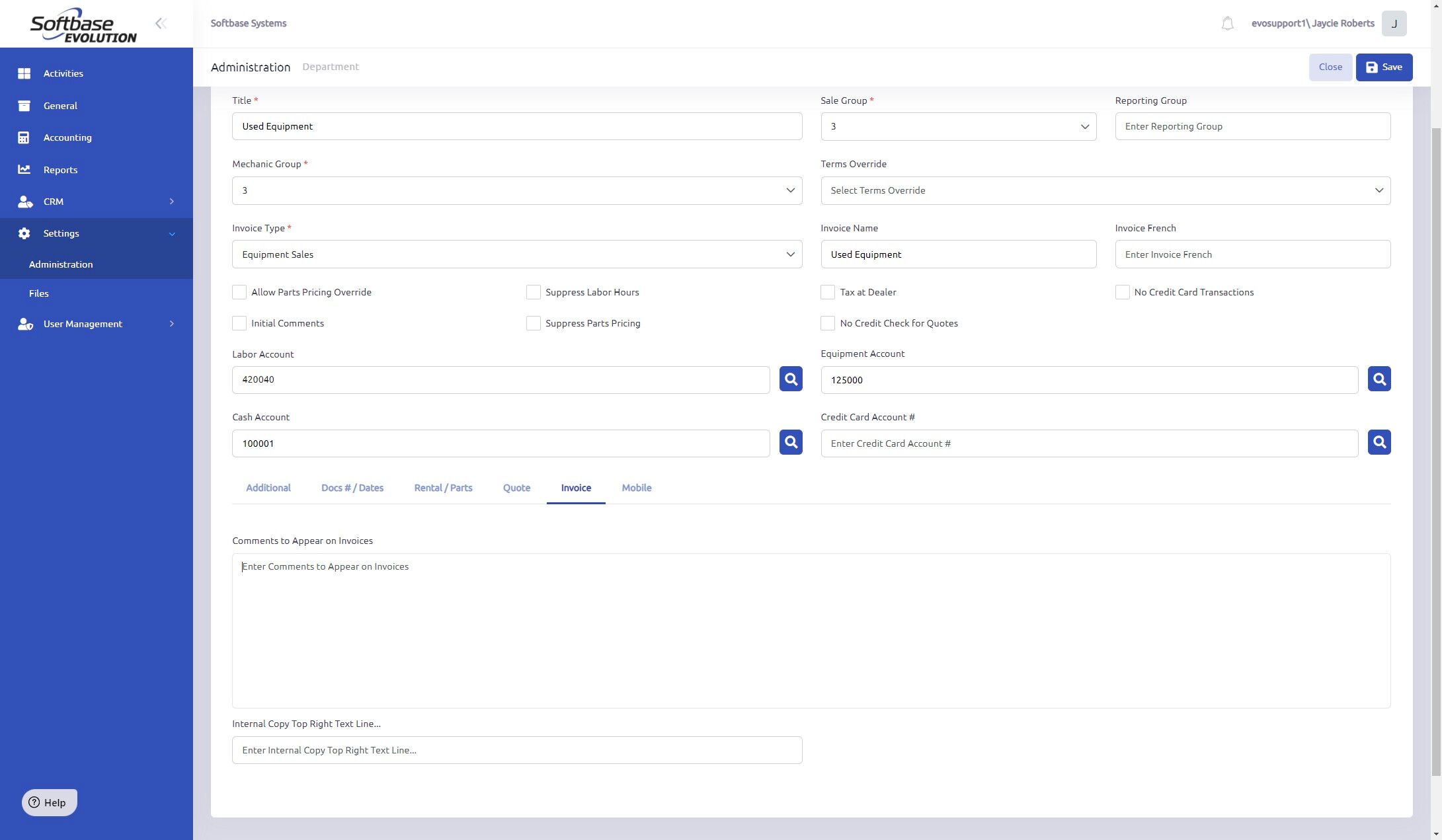Click the Cash Account search icon
Screen dimensions: 1442x840
(x=790, y=442)
